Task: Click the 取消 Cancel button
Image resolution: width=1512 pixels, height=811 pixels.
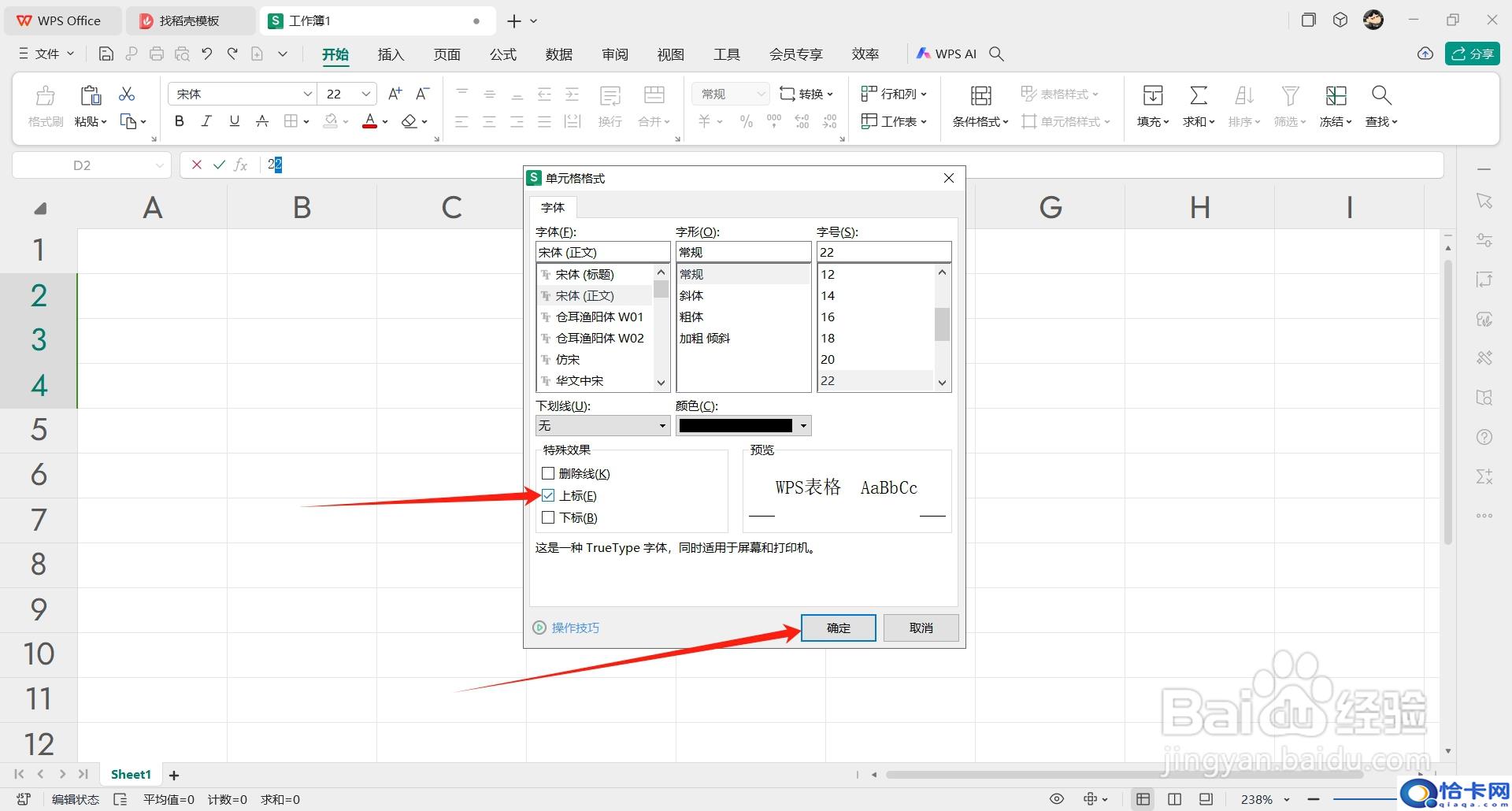Action: [x=921, y=628]
